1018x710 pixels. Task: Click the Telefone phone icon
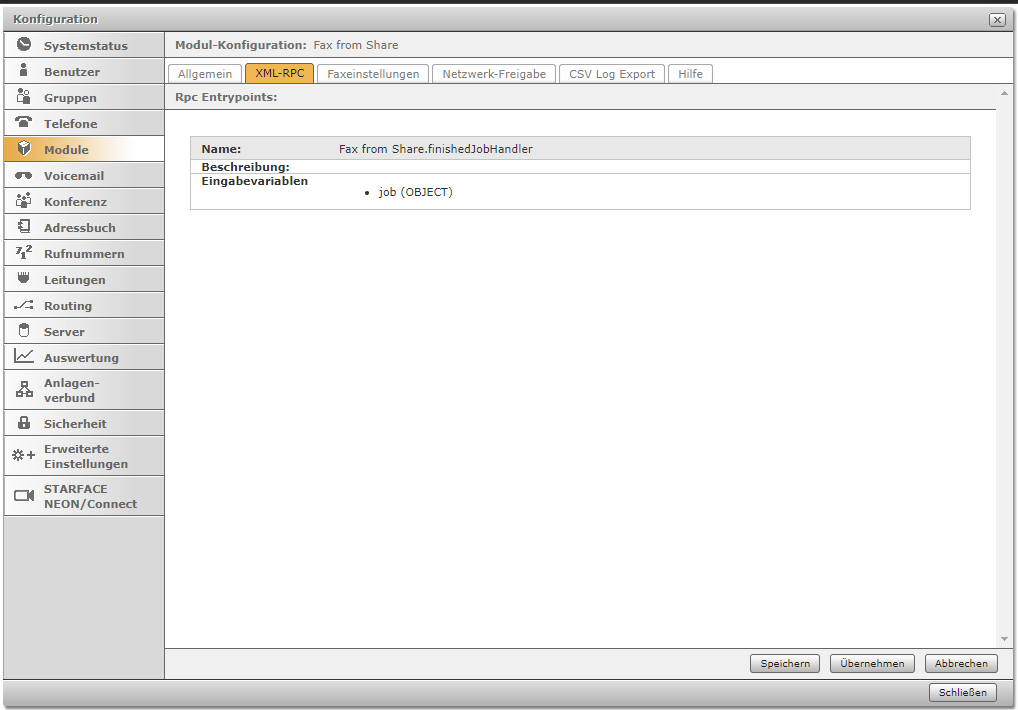point(24,123)
